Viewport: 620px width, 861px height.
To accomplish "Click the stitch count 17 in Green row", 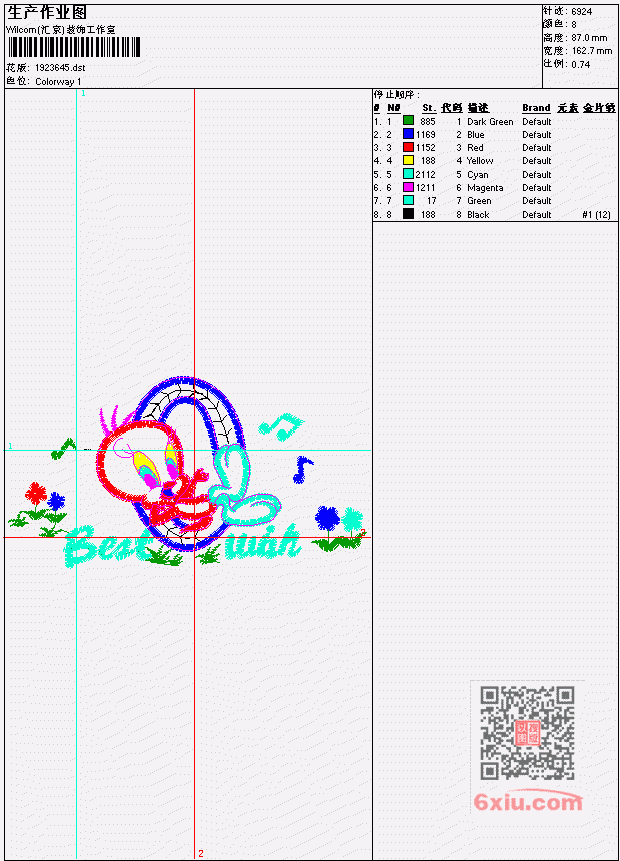I will (x=432, y=201).
